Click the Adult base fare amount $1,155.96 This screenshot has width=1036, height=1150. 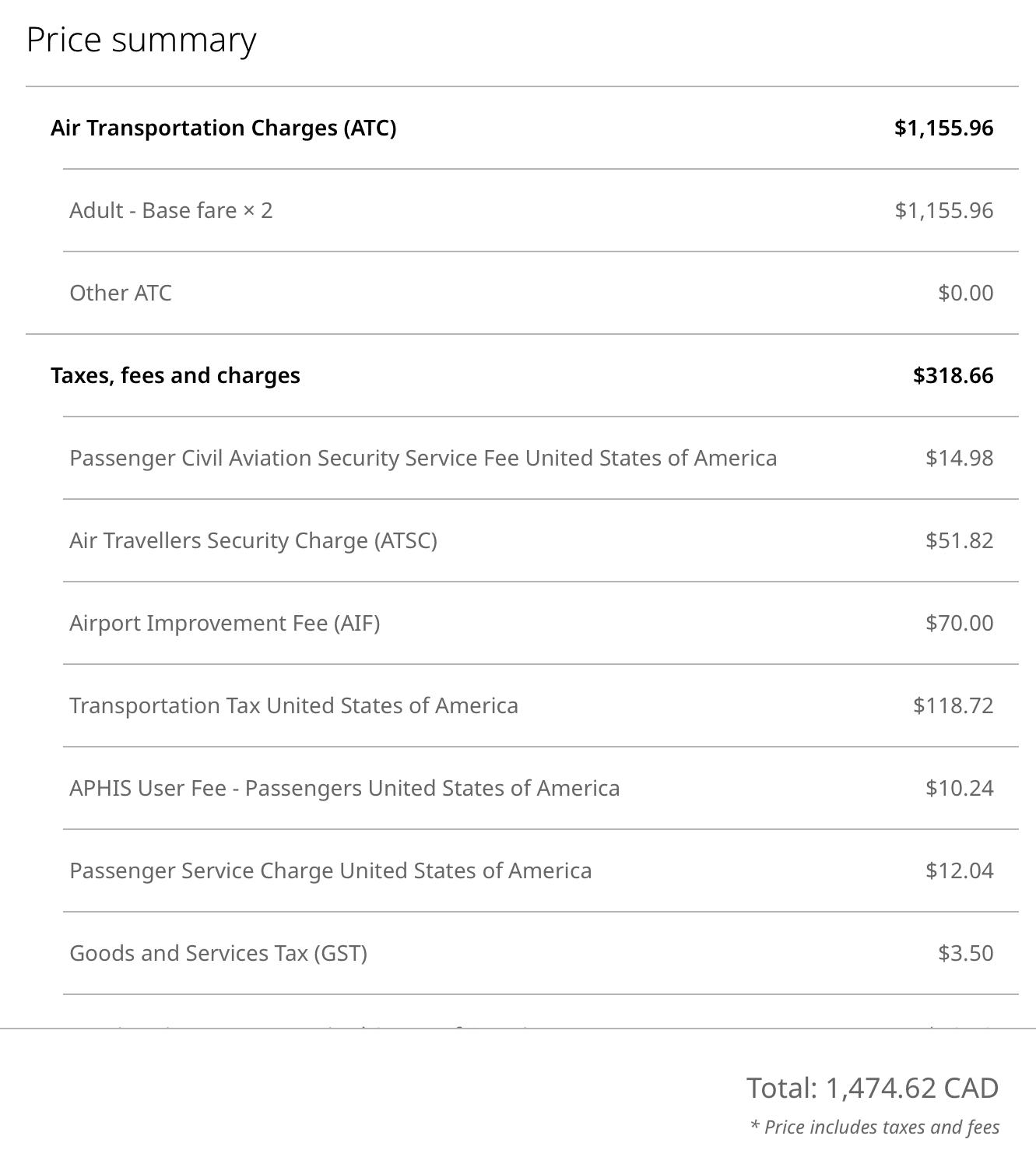[943, 210]
